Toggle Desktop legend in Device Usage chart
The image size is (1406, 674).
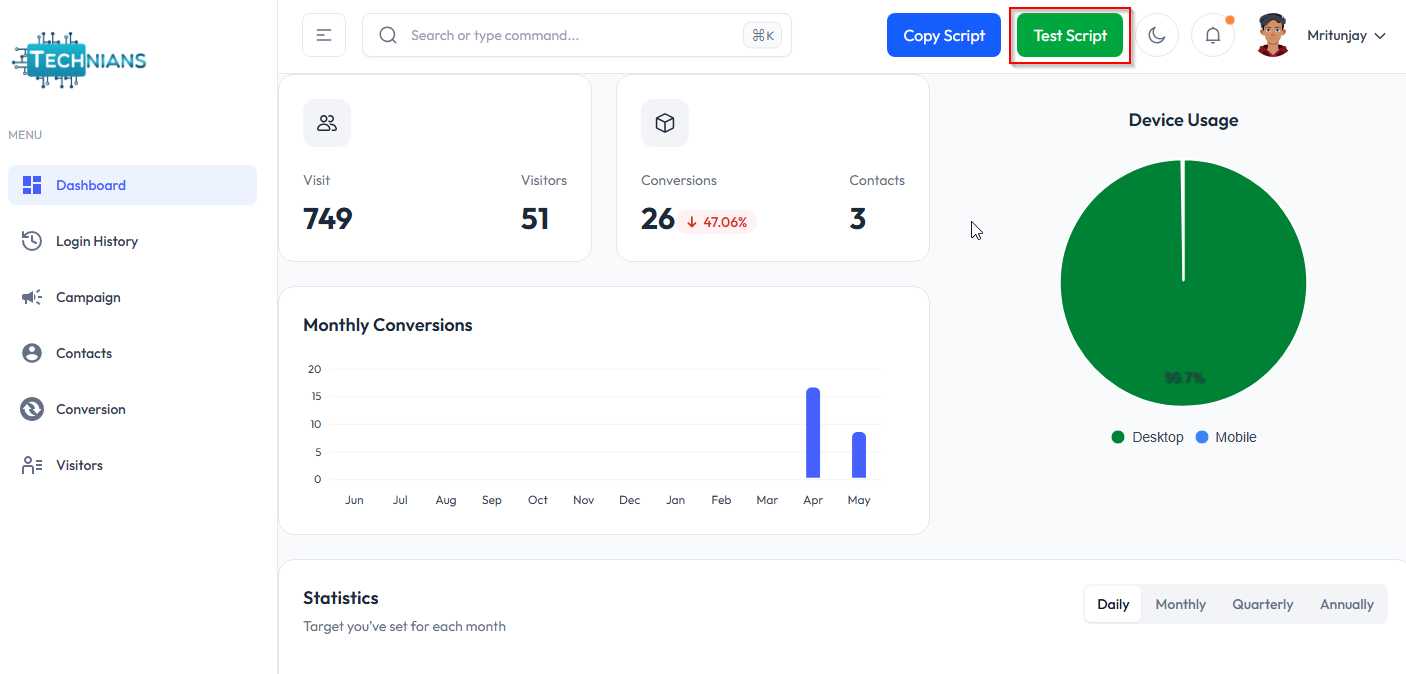tap(1147, 437)
